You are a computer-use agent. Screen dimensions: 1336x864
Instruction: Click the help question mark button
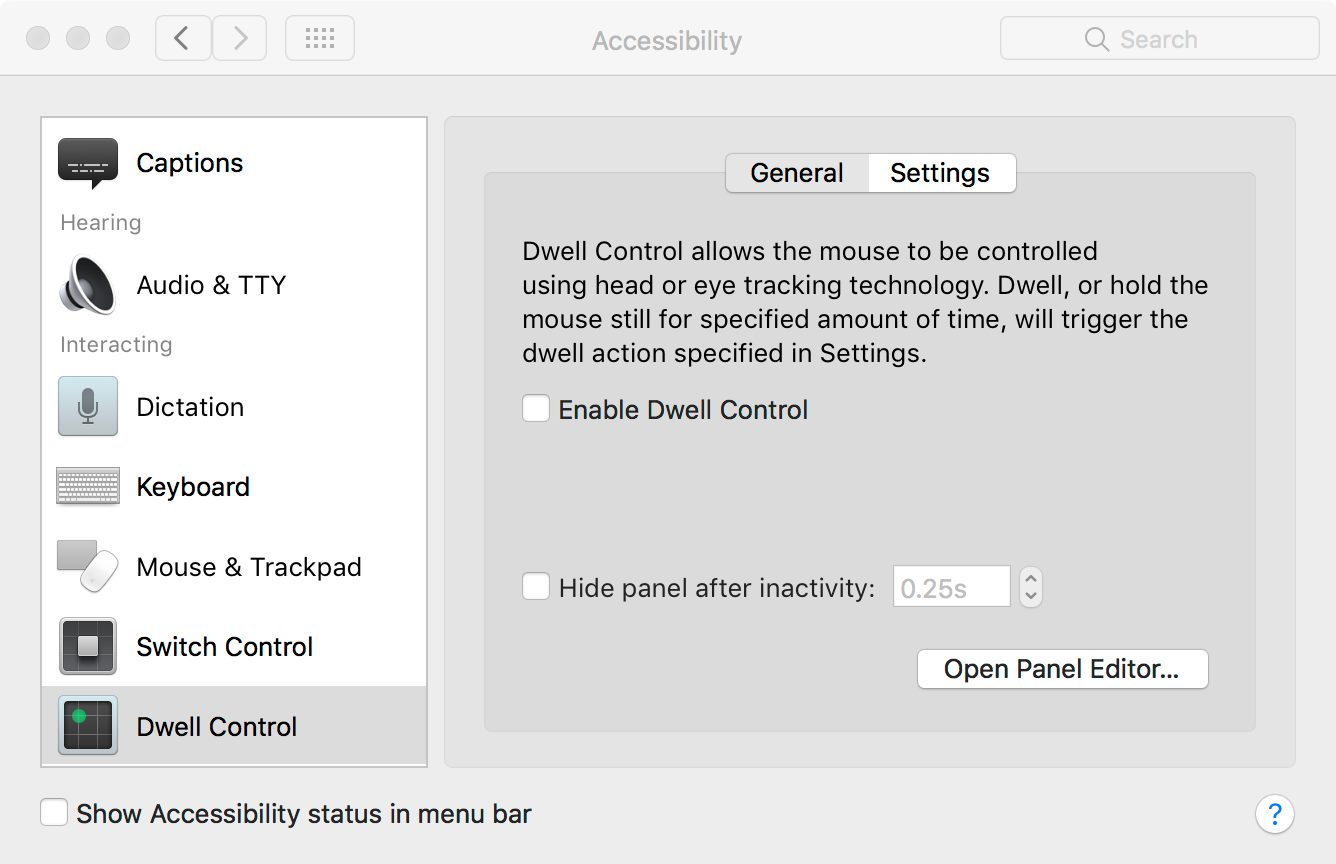point(1275,814)
